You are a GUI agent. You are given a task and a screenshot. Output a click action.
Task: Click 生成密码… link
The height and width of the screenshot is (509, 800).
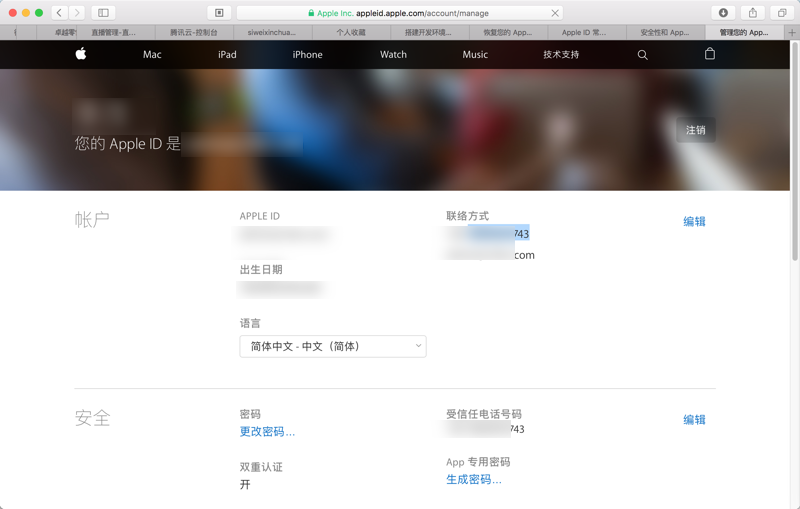pos(473,479)
